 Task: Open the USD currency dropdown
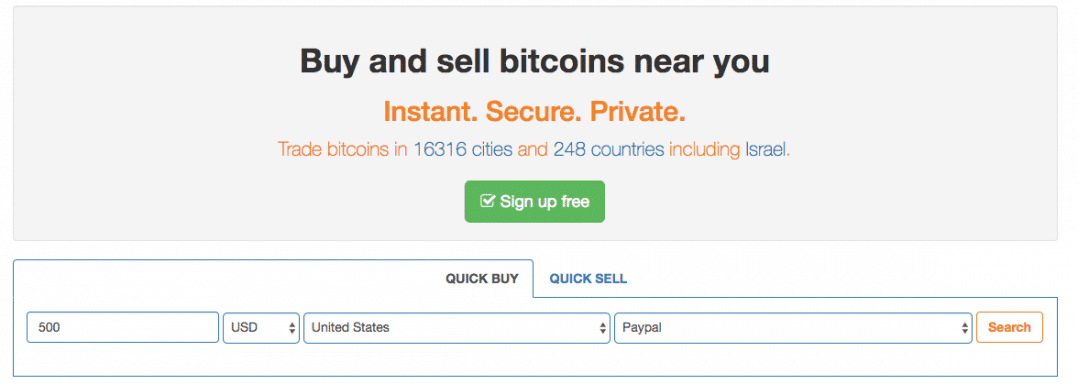pos(261,328)
